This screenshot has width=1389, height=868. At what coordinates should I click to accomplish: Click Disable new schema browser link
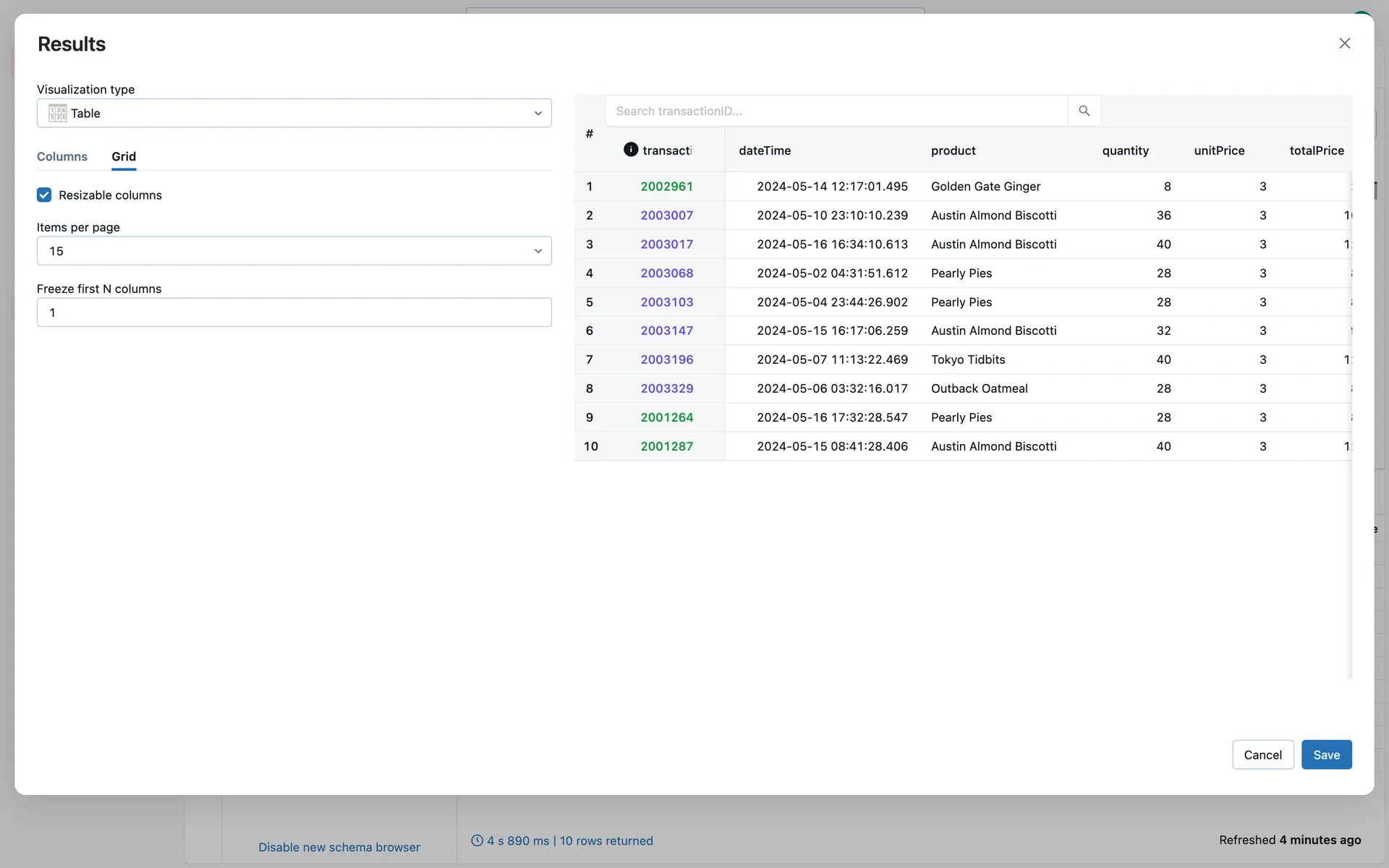339,847
